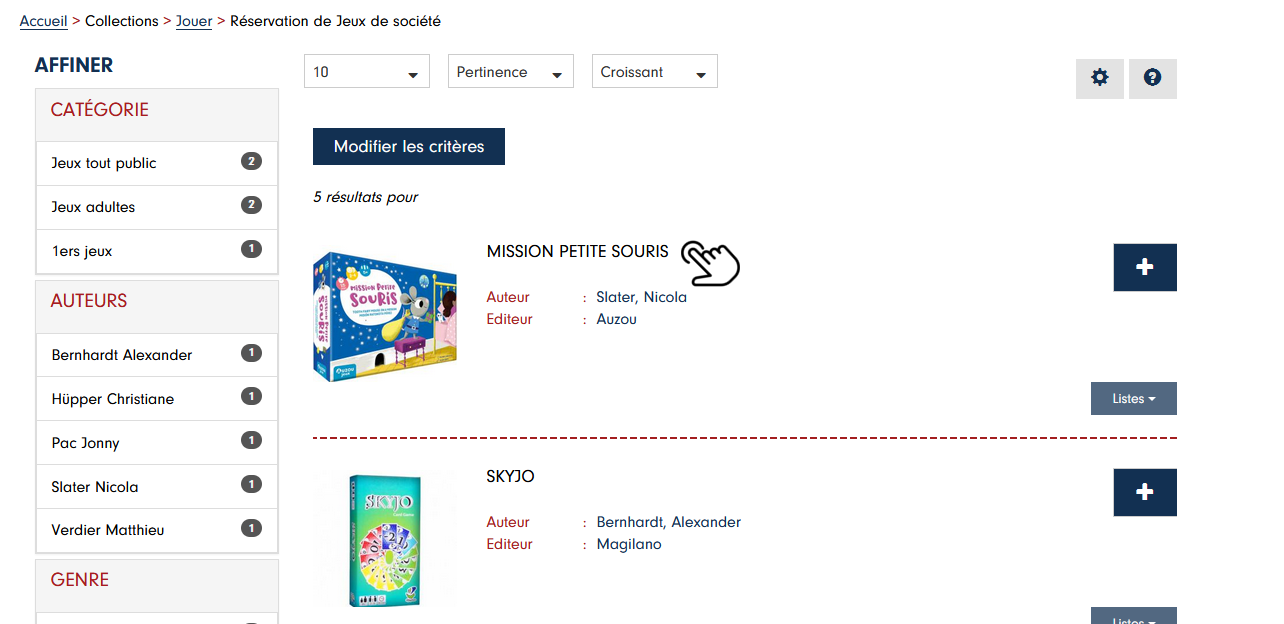Click the Modifier les critères button
Viewport: 1284px width, 624px height.
point(408,146)
